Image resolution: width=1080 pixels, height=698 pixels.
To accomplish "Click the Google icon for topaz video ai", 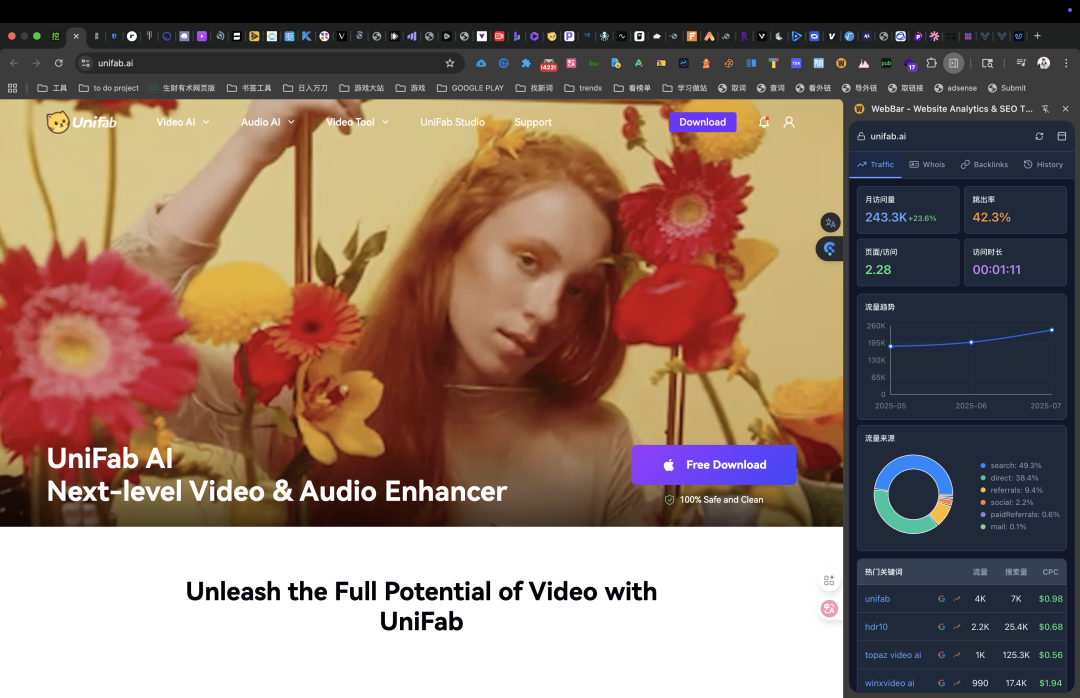I will [x=941, y=655].
